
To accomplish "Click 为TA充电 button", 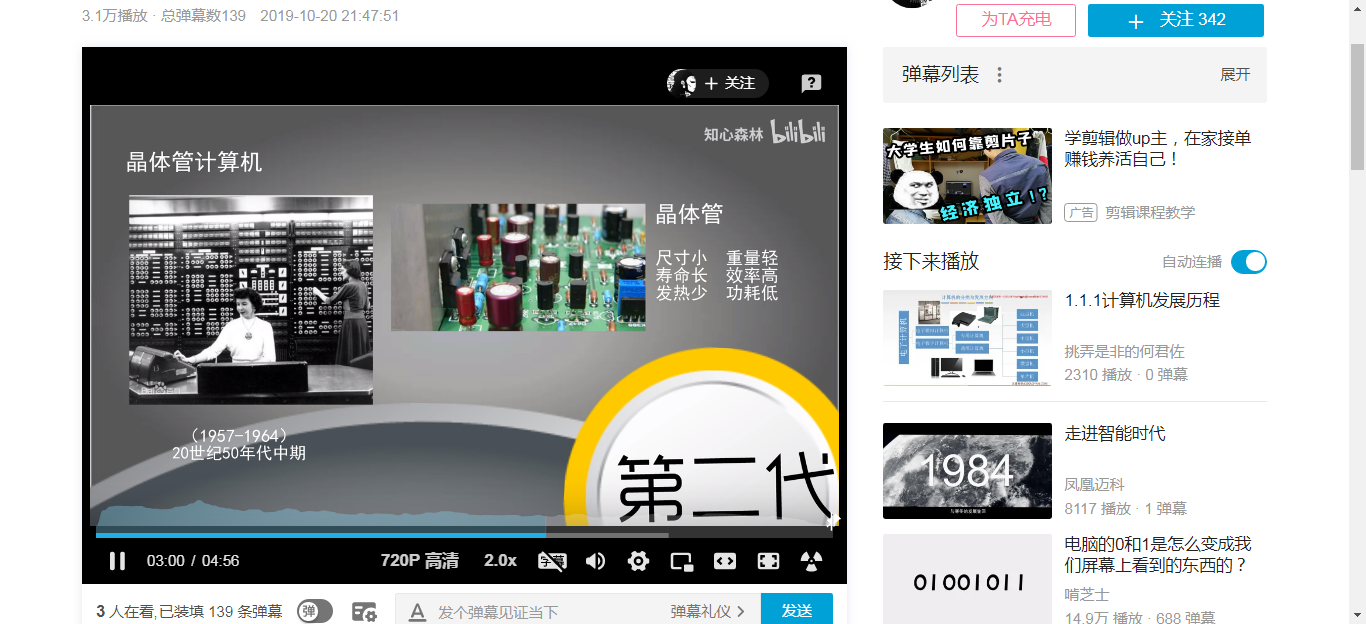I will point(1016,20).
